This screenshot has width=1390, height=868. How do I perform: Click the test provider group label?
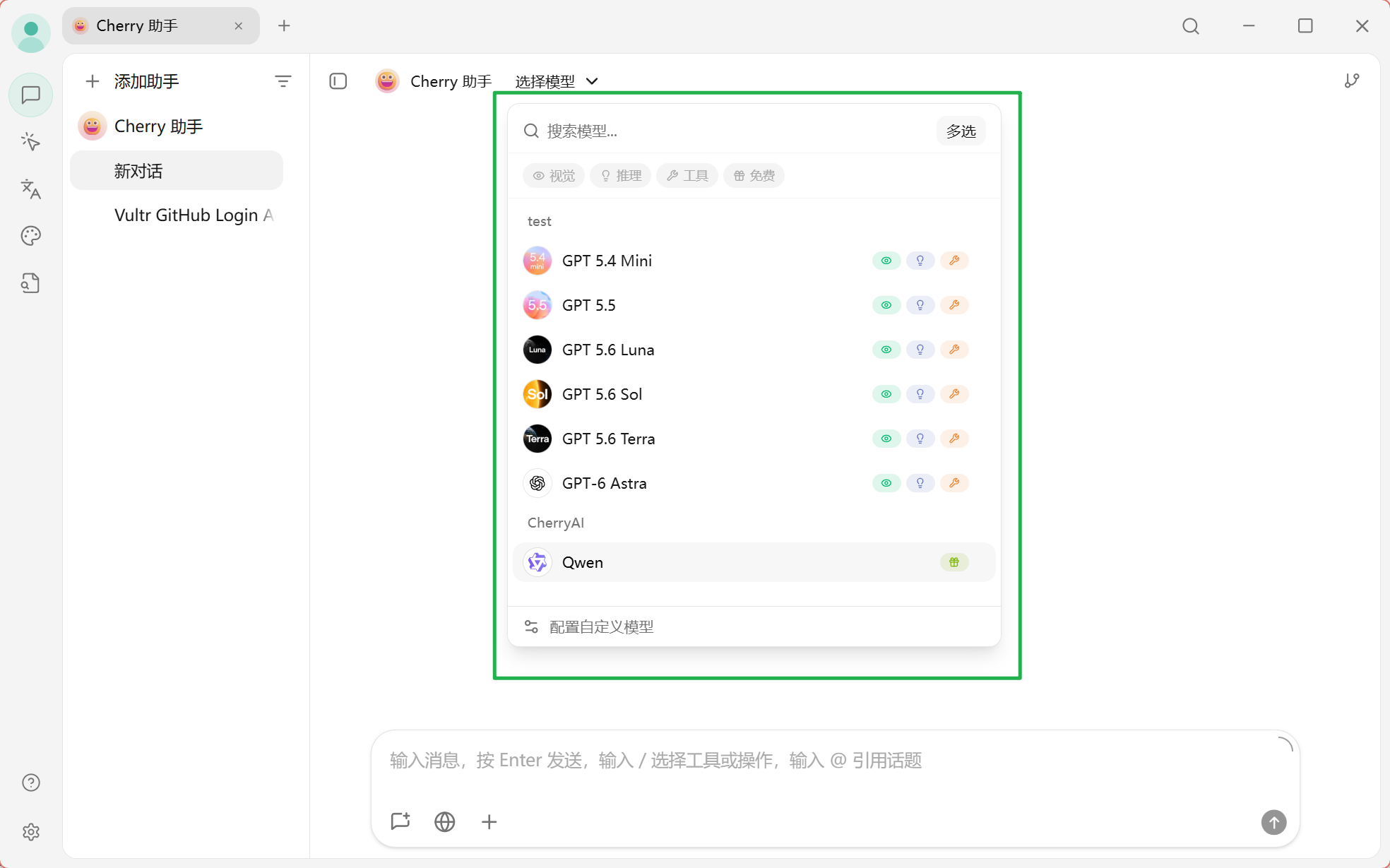click(540, 222)
